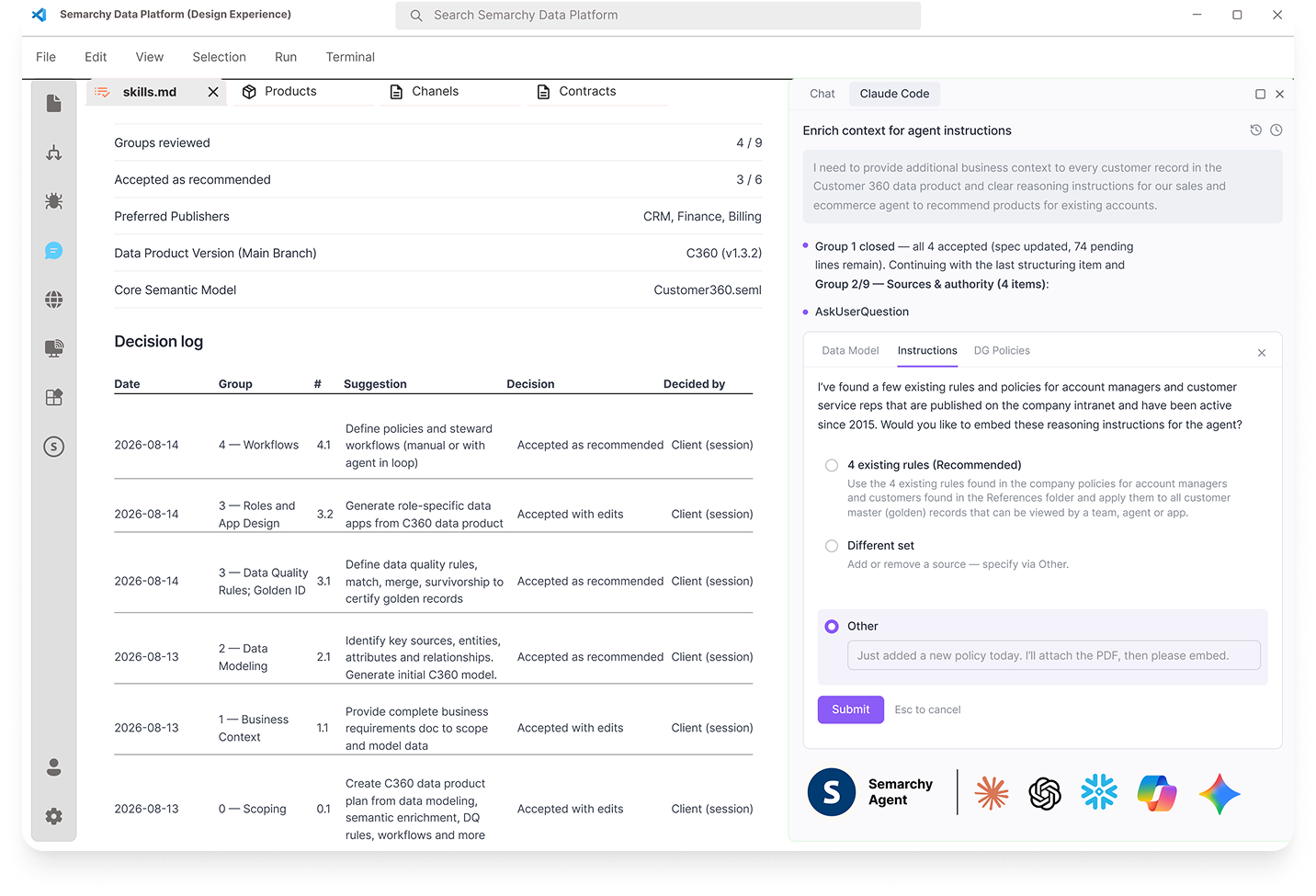Click the VS Code logo in title bar

(x=39, y=15)
